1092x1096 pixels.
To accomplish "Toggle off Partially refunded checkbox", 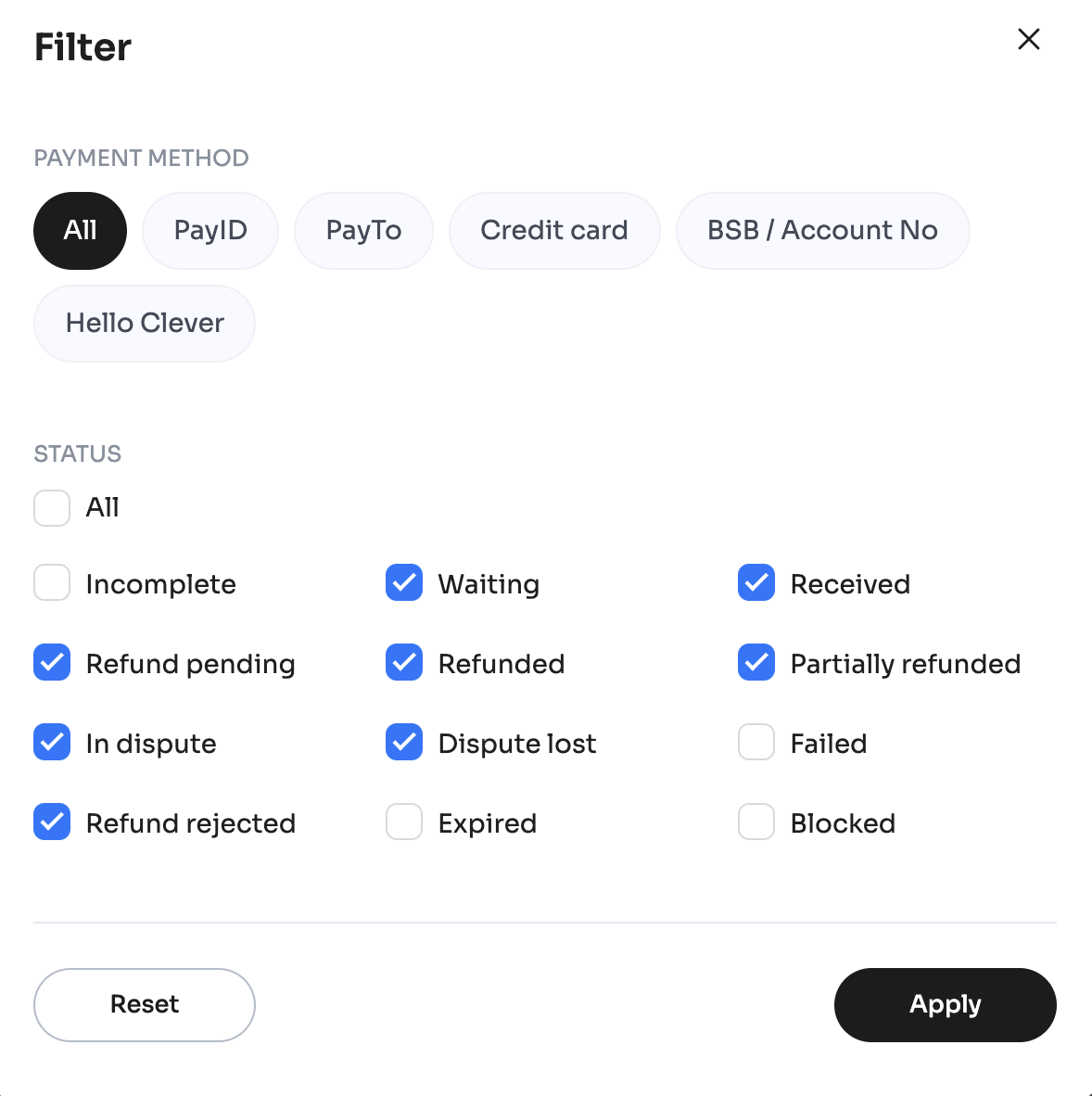I will coord(756,663).
